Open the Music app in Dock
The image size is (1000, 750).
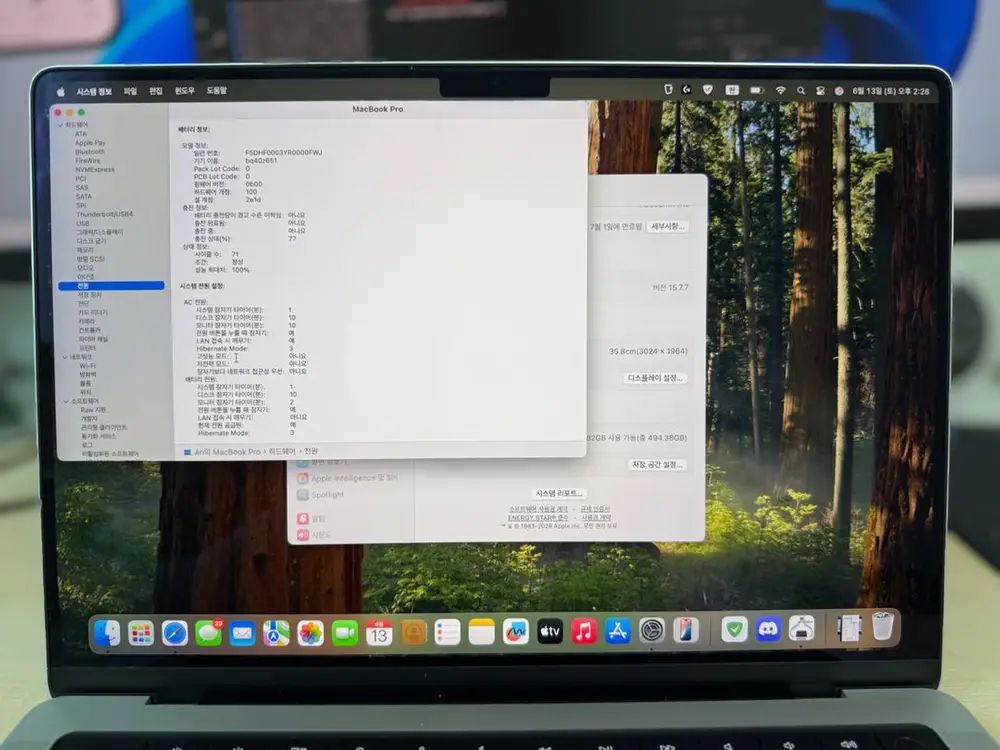tap(584, 631)
